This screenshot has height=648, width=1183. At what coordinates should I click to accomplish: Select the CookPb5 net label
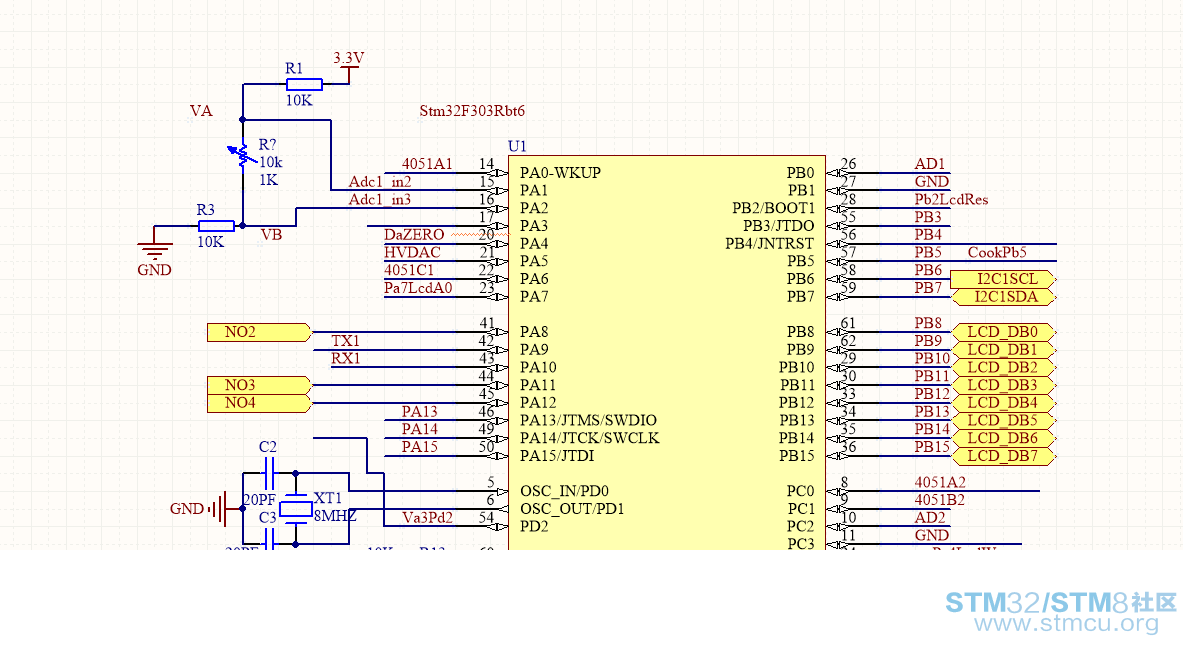pos(997,253)
